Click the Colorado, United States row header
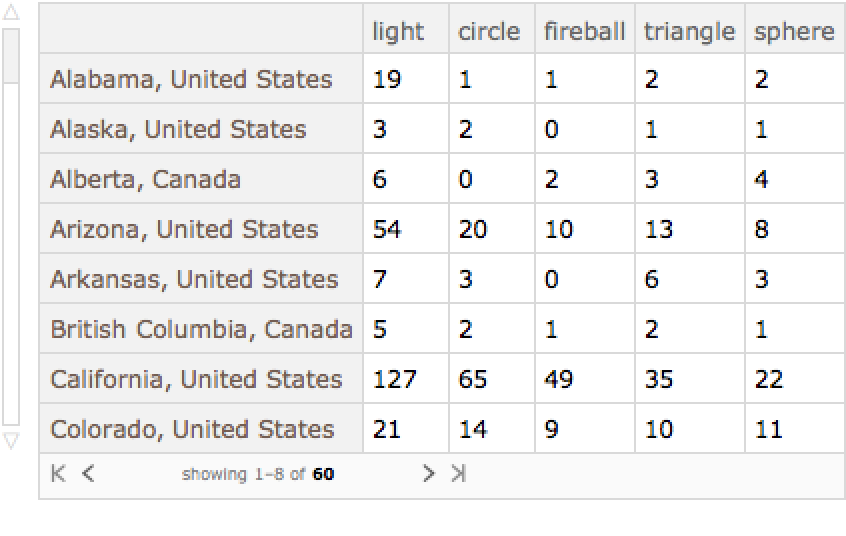The width and height of the screenshot is (846, 536). tap(192, 429)
